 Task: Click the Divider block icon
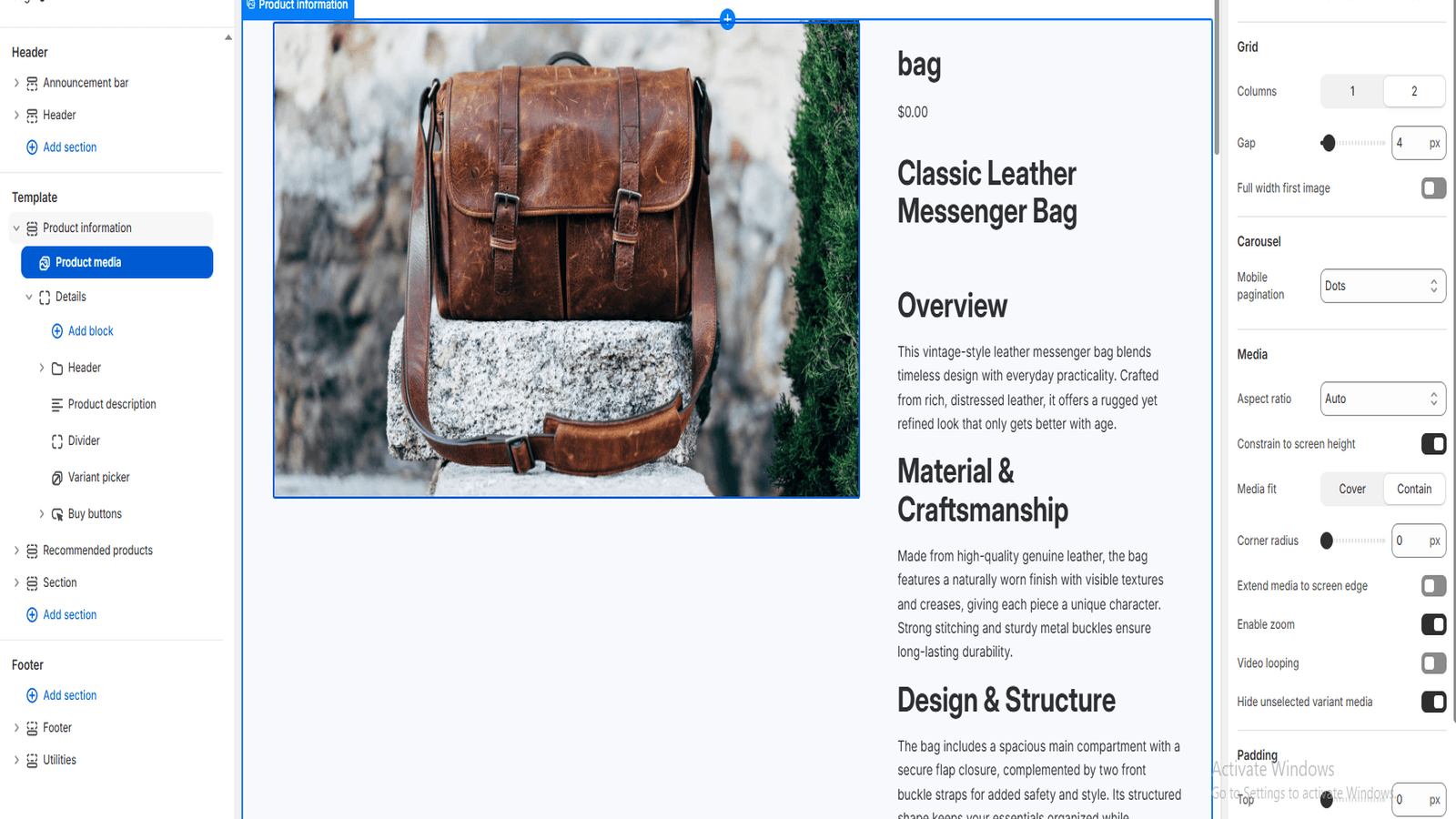(57, 440)
